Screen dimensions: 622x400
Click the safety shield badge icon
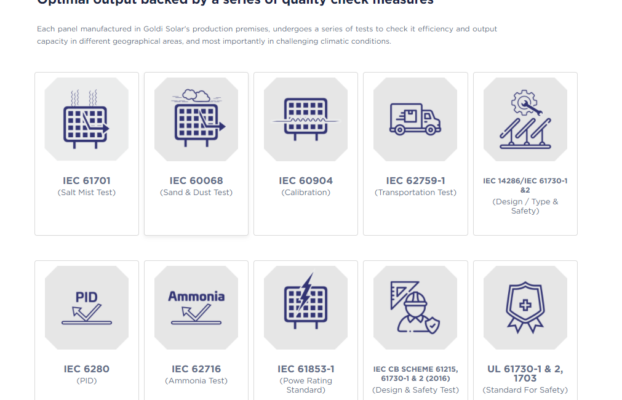point(525,307)
